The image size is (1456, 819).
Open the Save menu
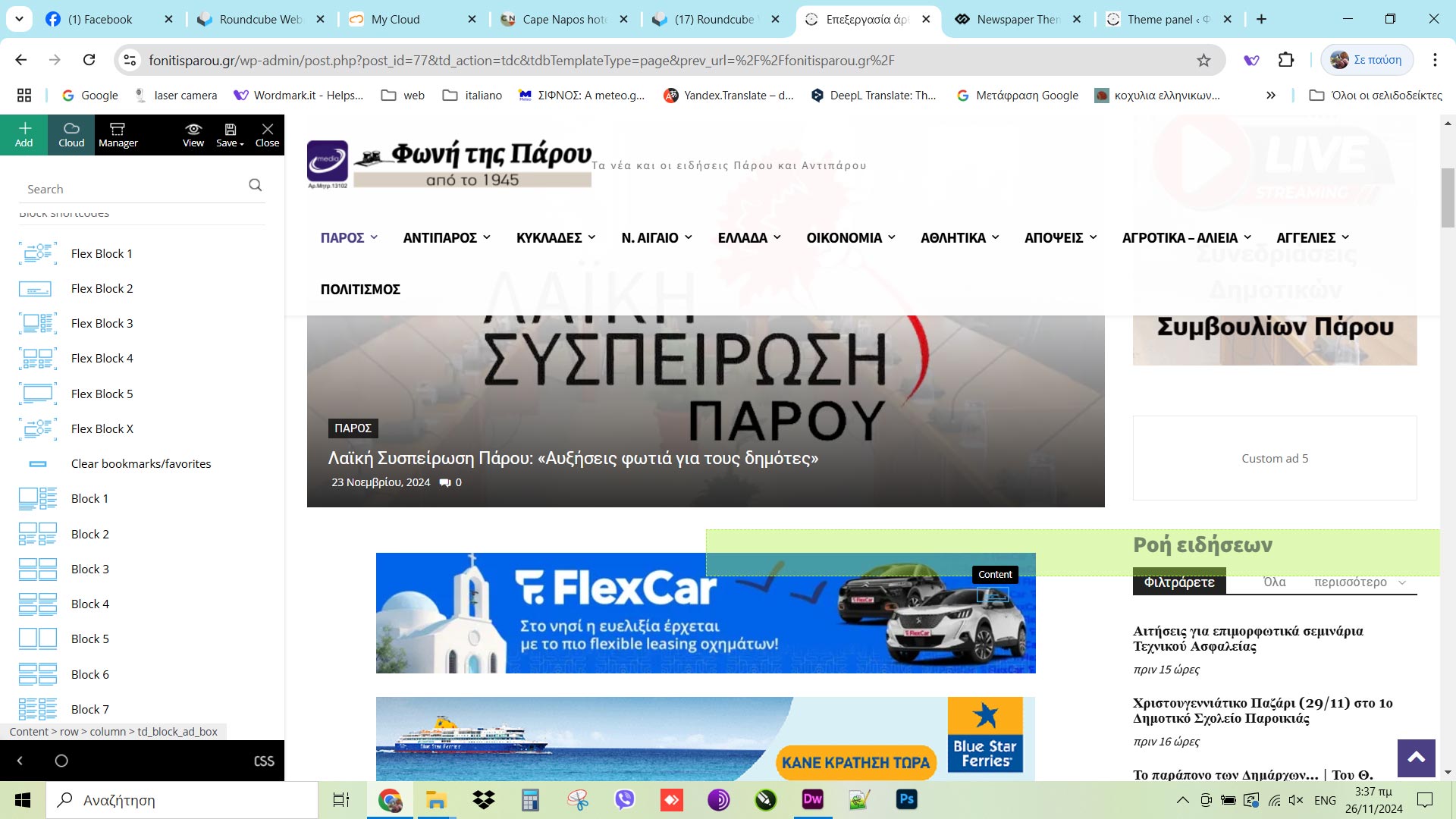point(230,134)
